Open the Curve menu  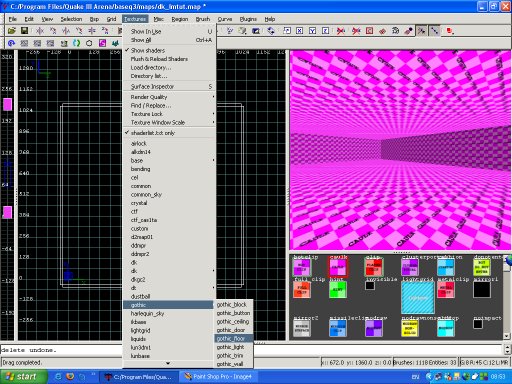(x=225, y=19)
